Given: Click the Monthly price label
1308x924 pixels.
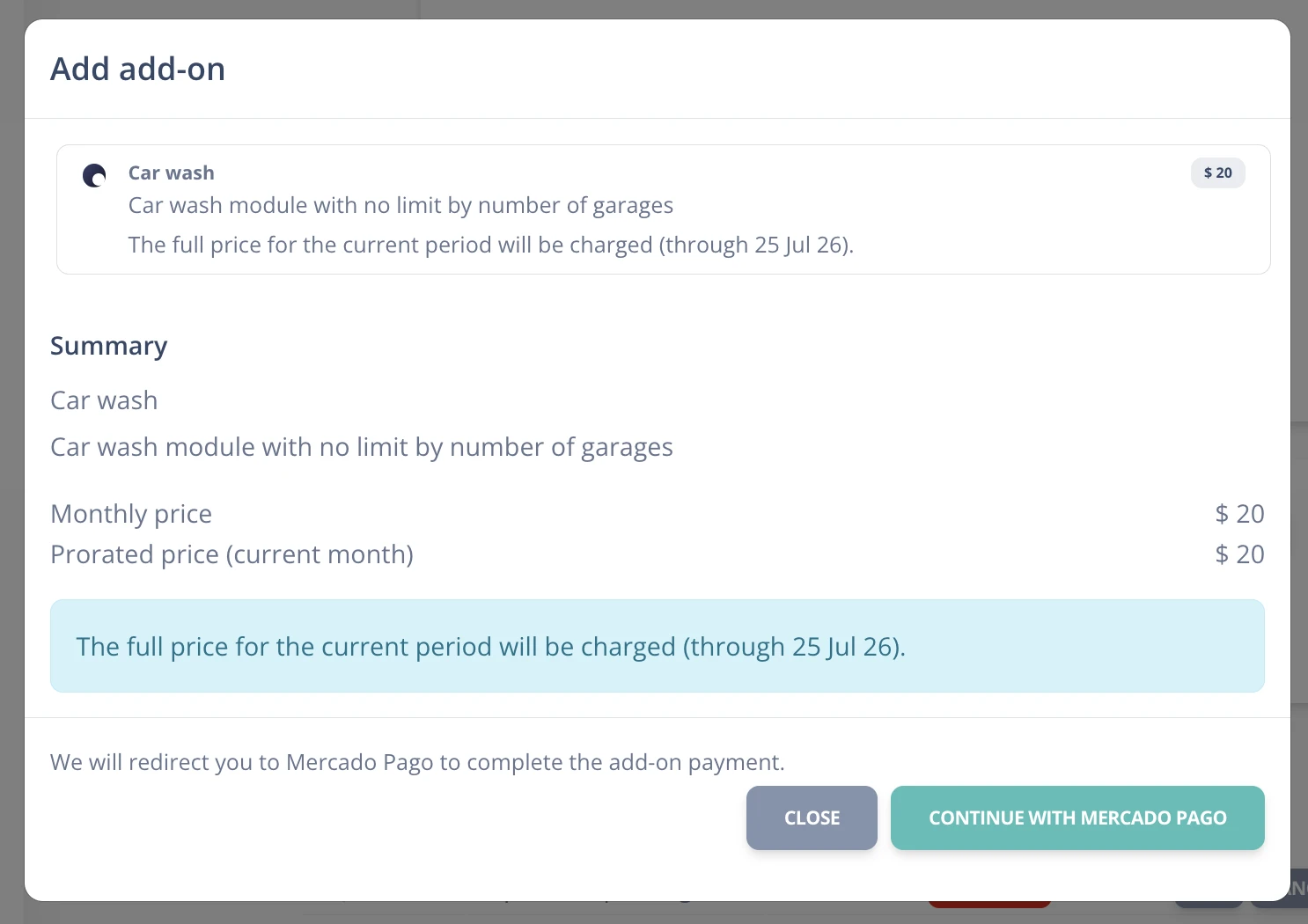Looking at the screenshot, I should [x=131, y=514].
